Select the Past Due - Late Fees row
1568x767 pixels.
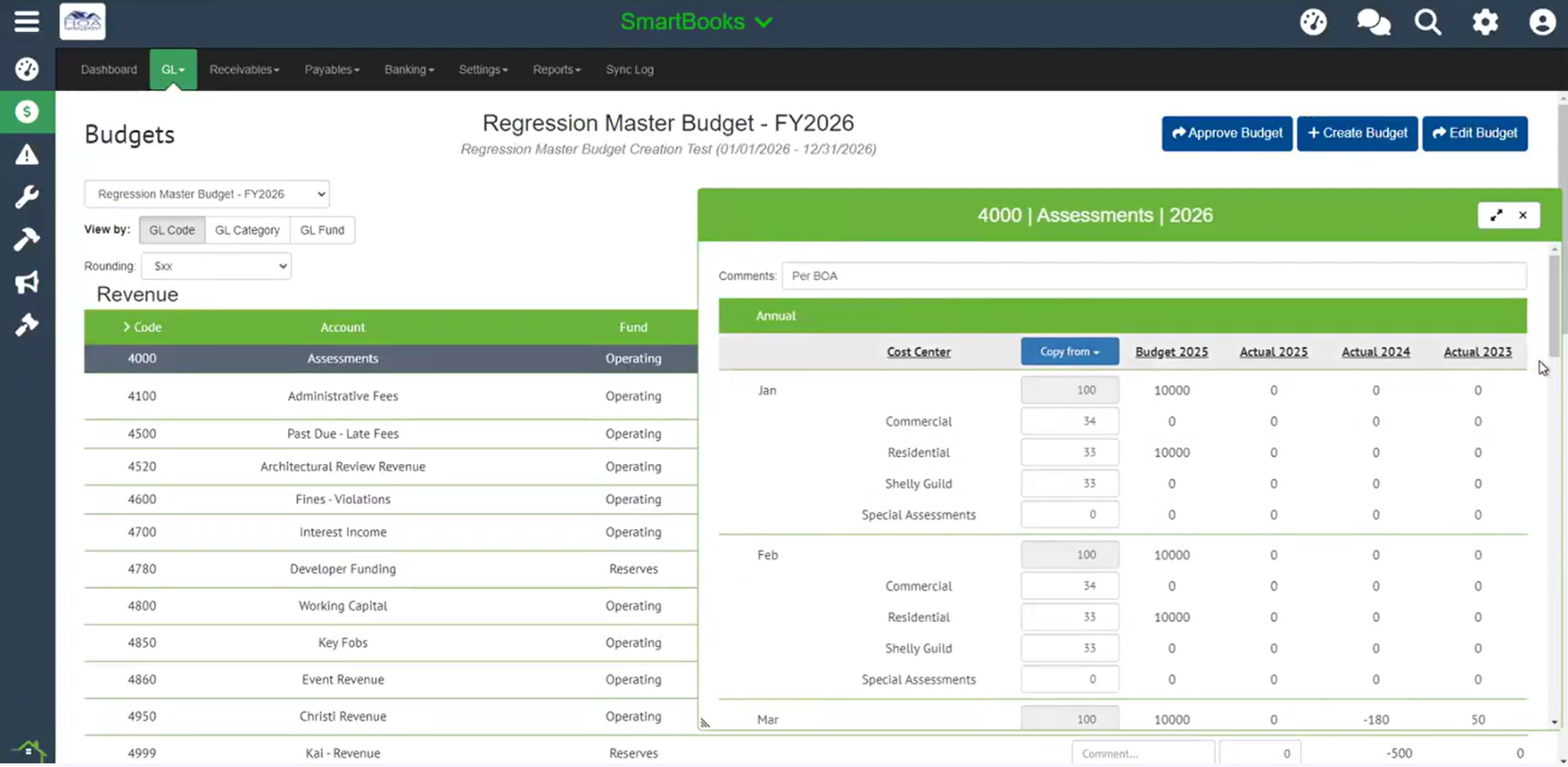[391, 433]
